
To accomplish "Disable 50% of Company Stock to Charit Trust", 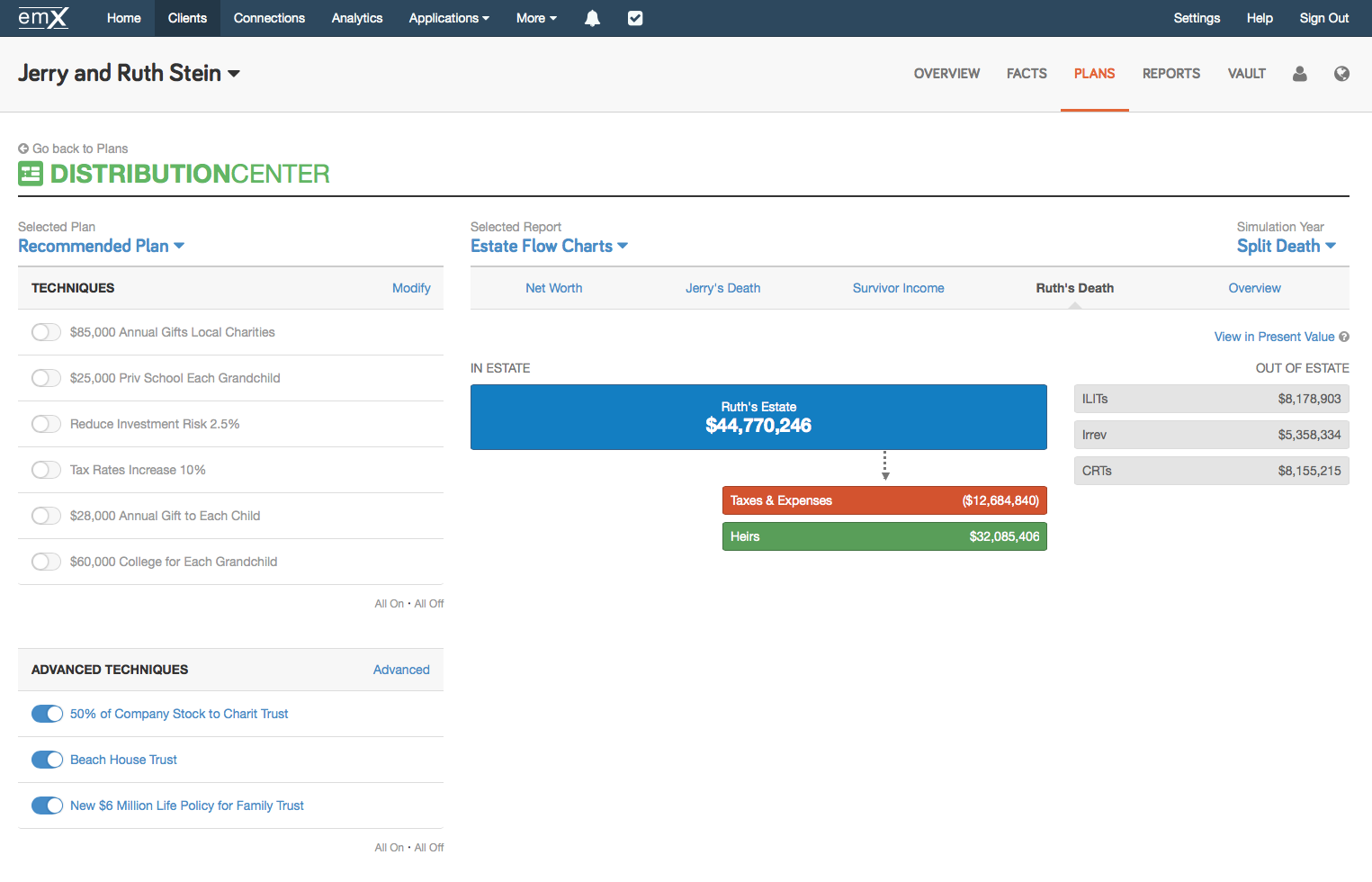I will click(47, 714).
